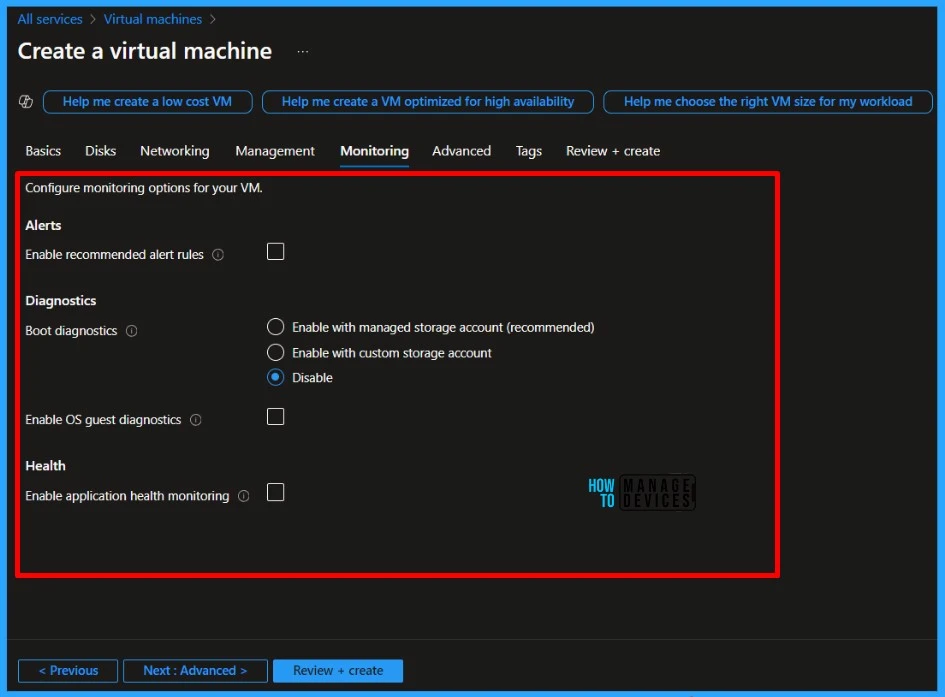Check Enable application health monitoring
Image resolution: width=945 pixels, height=697 pixels.
275,493
